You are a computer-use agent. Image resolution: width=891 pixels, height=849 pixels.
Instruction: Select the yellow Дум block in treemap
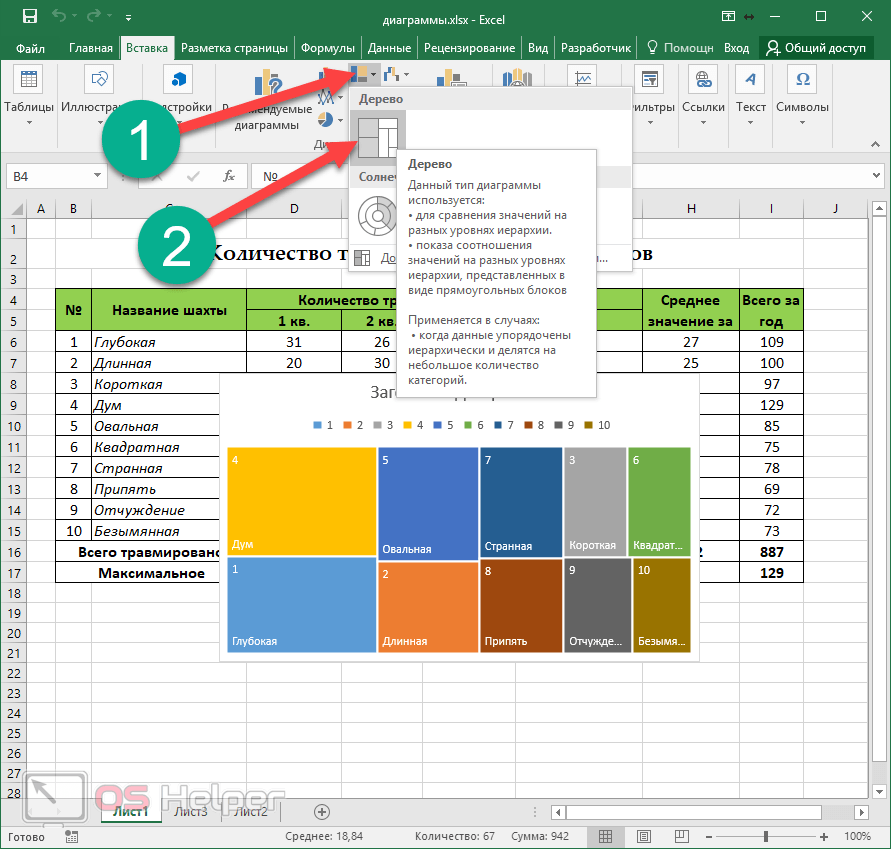coord(301,500)
